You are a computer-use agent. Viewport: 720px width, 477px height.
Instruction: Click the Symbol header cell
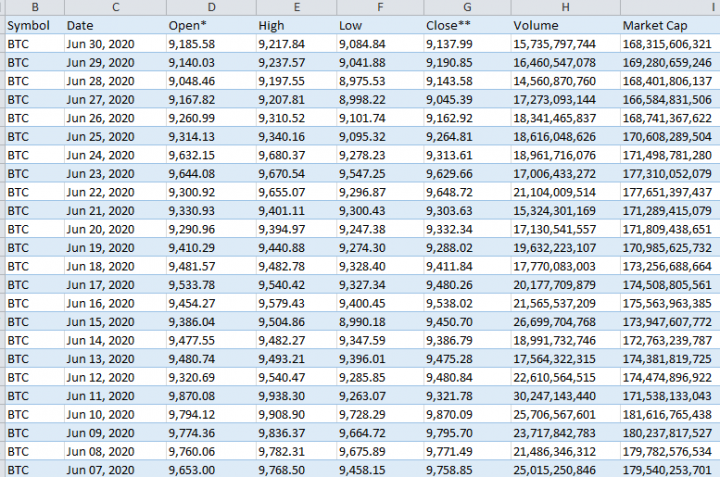pyautogui.click(x=35, y=25)
